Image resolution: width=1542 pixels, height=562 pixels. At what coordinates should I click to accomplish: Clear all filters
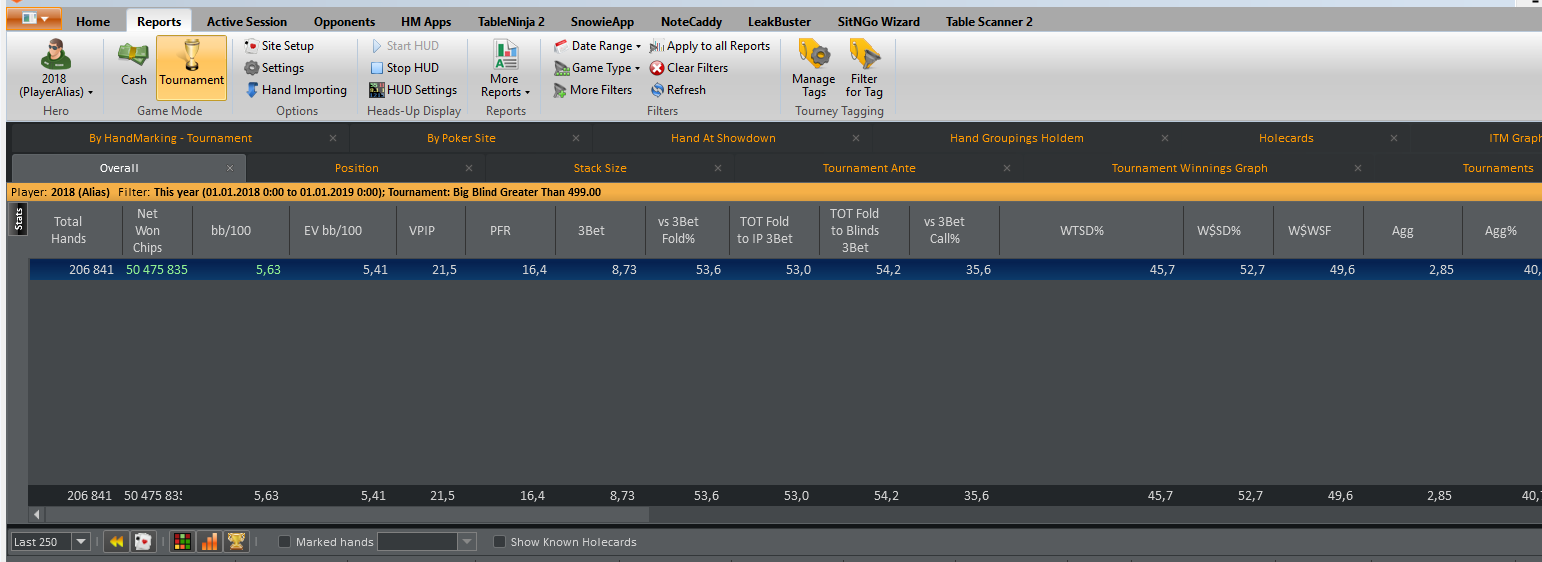pos(689,68)
